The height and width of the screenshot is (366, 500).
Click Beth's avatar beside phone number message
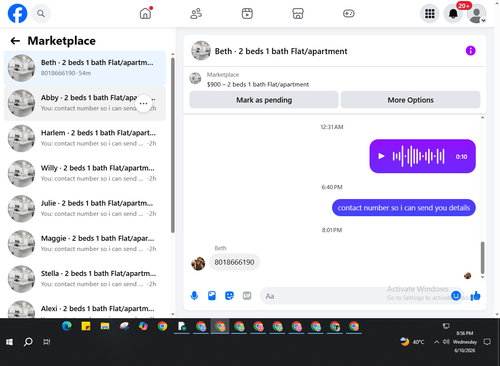pyautogui.click(x=198, y=263)
